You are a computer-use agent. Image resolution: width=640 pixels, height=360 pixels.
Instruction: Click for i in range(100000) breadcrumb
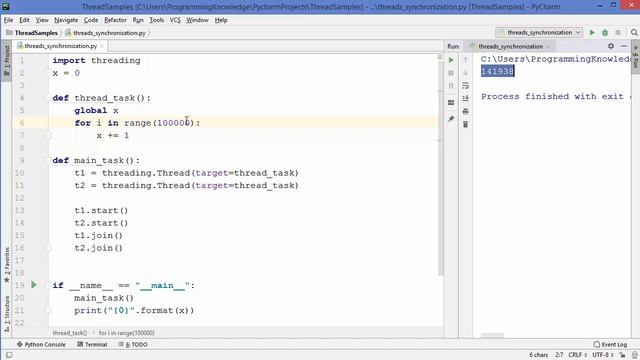127,333
